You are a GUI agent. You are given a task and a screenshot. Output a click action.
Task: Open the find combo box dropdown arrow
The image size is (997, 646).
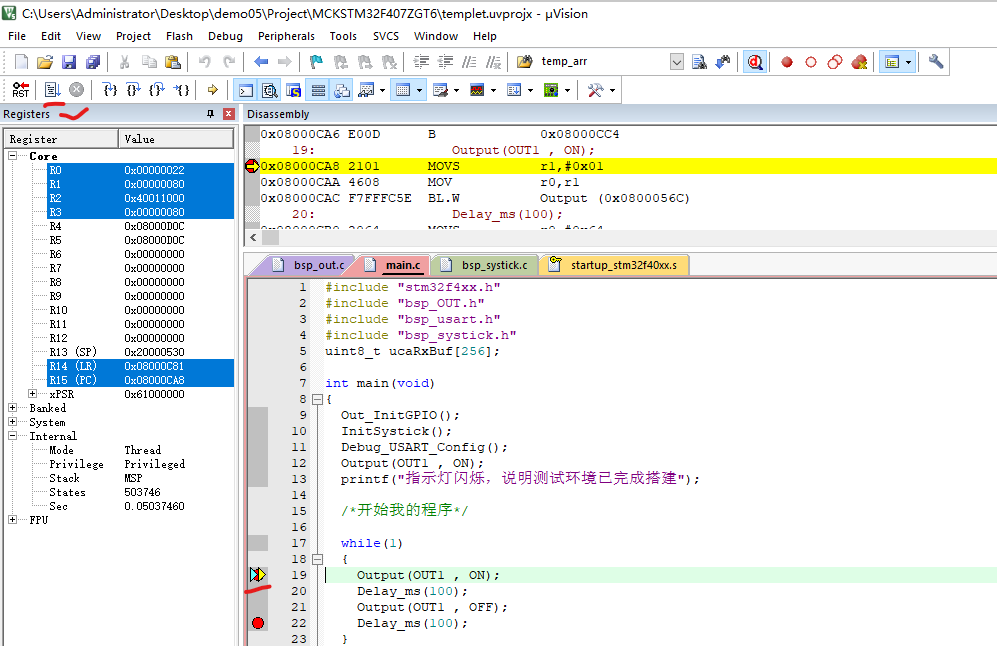click(677, 62)
